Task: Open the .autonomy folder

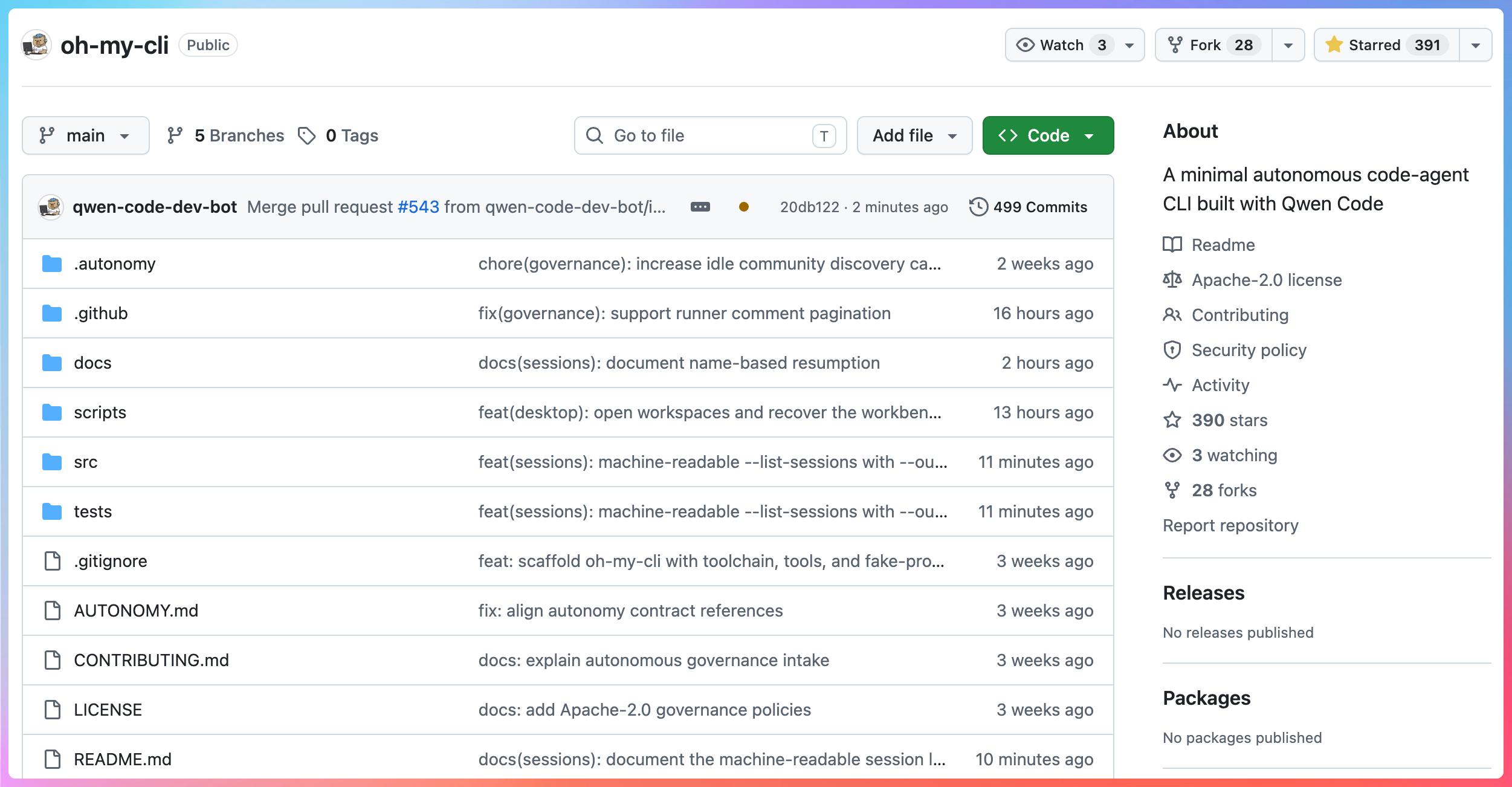Action: tap(115, 264)
